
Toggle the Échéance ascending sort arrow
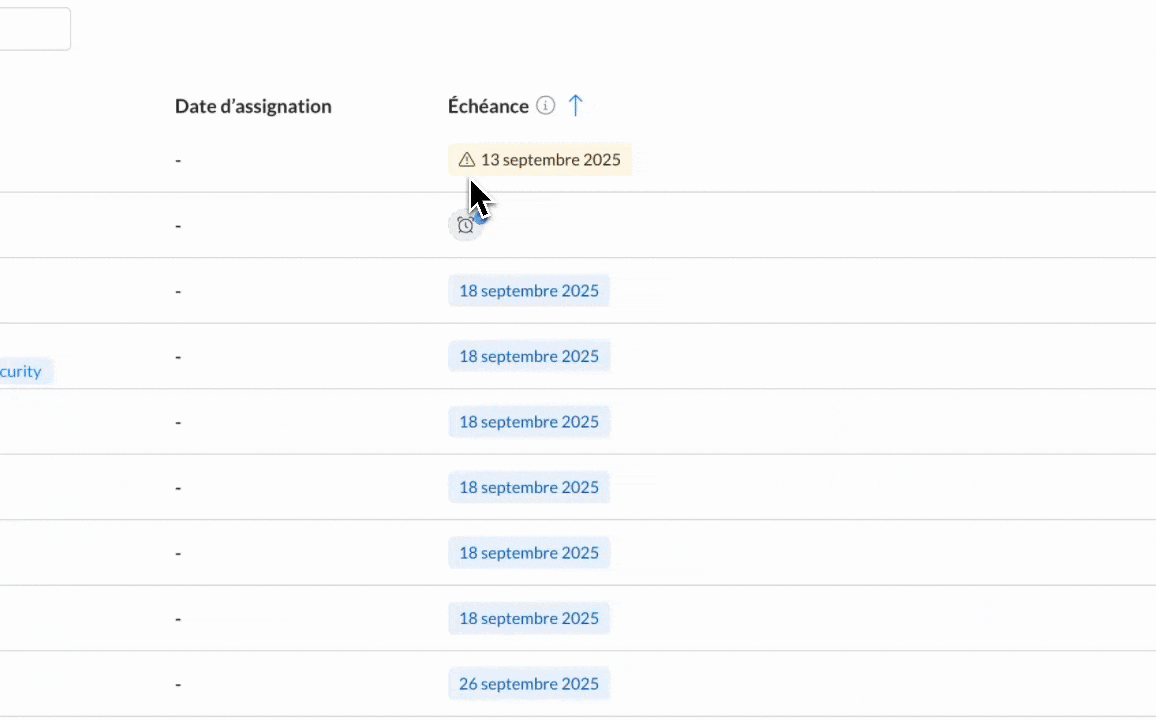coord(575,106)
